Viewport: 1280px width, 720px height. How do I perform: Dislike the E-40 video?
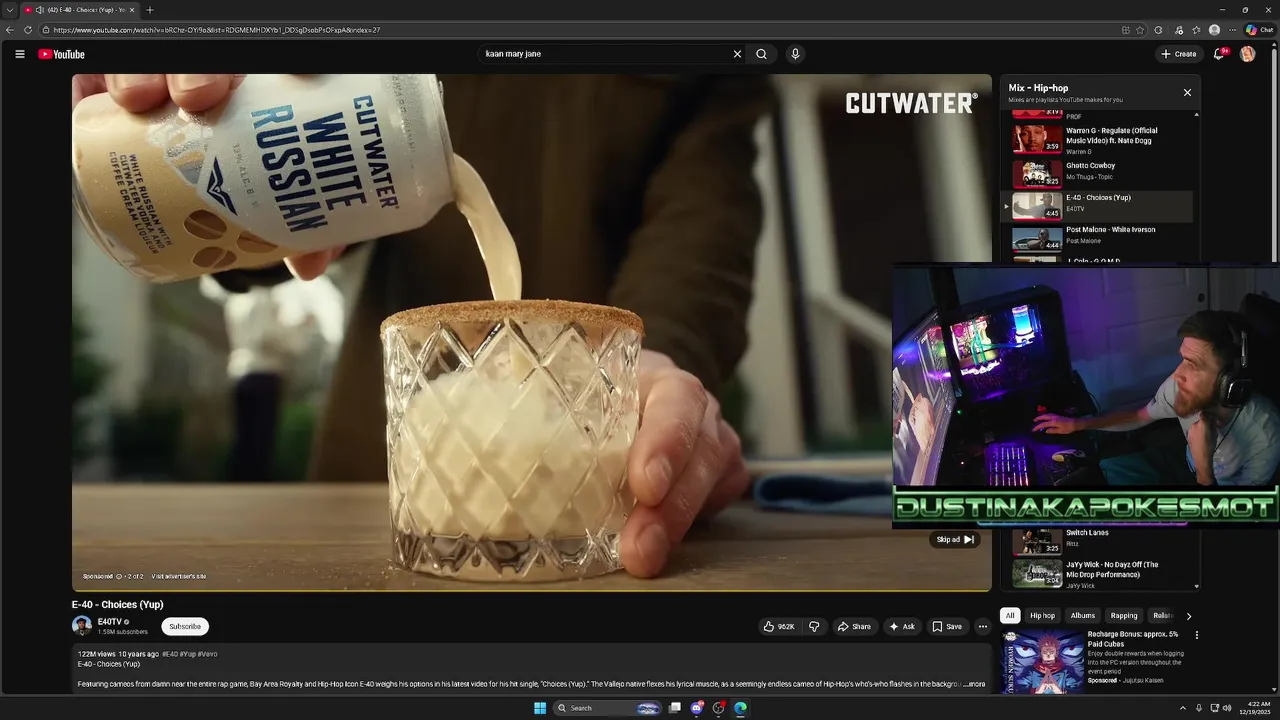814,627
